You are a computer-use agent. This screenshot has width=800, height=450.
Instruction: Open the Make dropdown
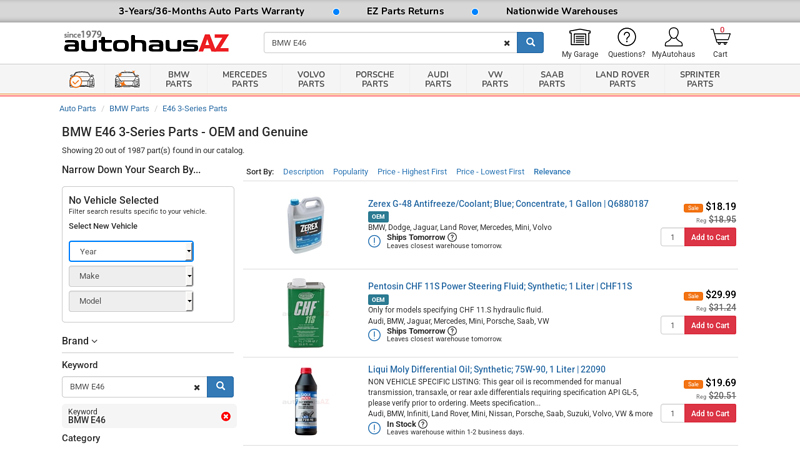[x=131, y=276]
